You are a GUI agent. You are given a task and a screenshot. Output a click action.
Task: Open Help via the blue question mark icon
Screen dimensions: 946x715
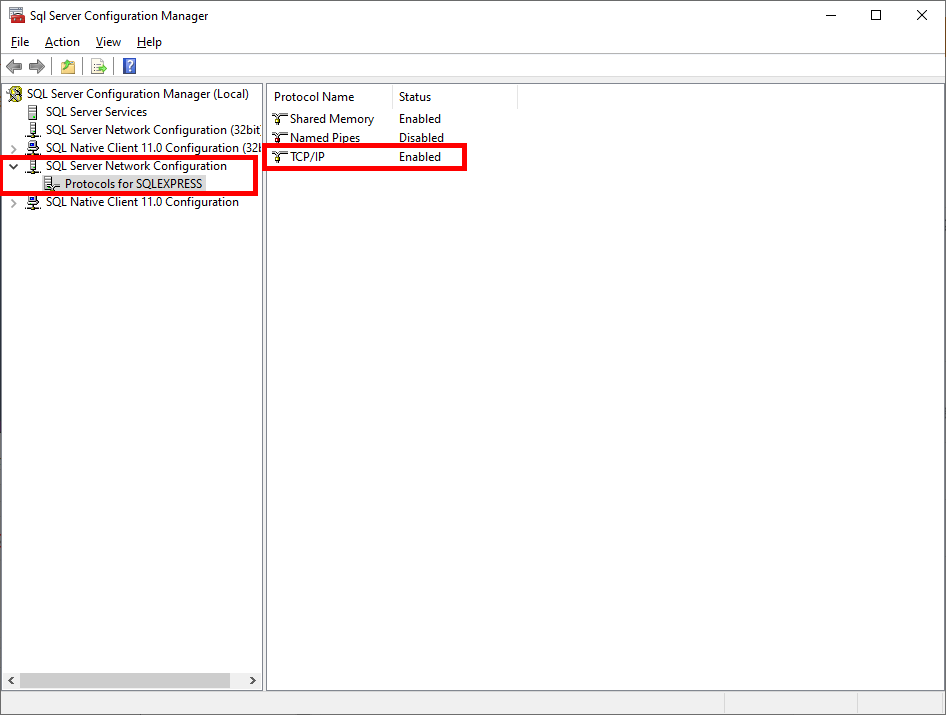(x=129, y=66)
